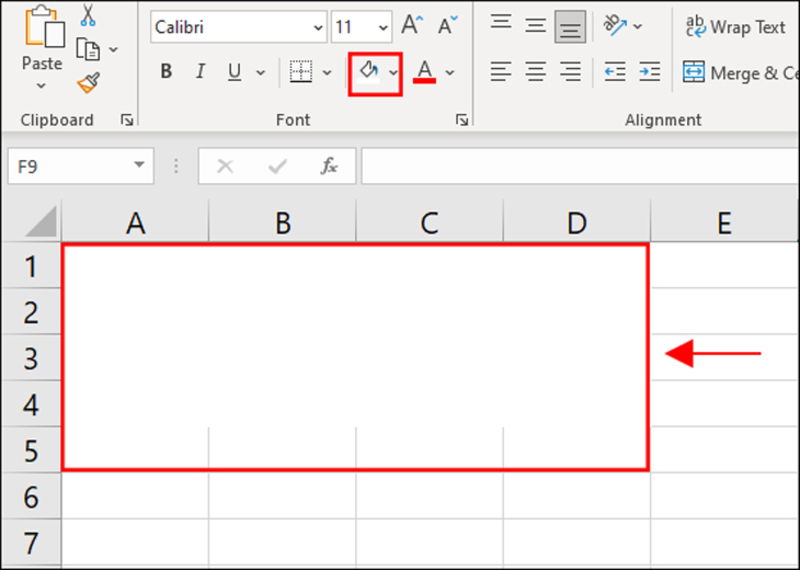The height and width of the screenshot is (570, 800).
Task: Click cell E2
Action: point(725,311)
